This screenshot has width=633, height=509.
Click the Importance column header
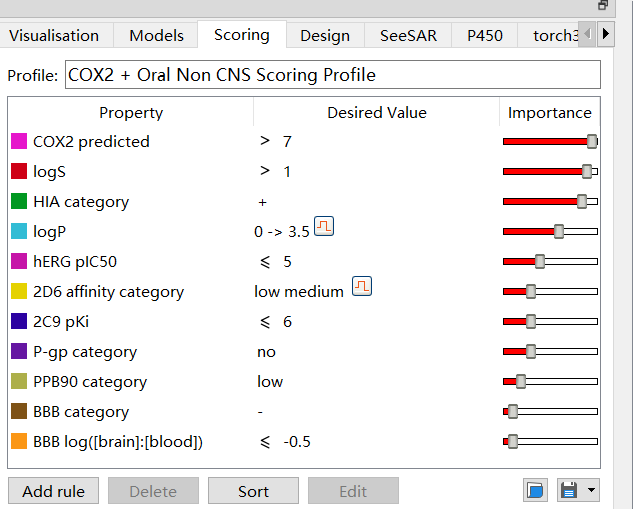[549, 112]
